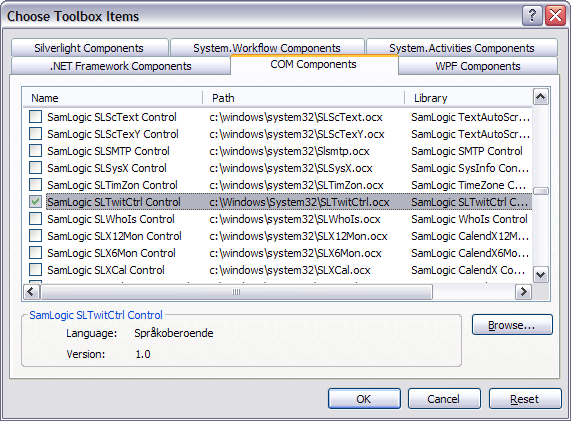
Task: Sort list by Path column header
Action: pyautogui.click(x=303, y=98)
